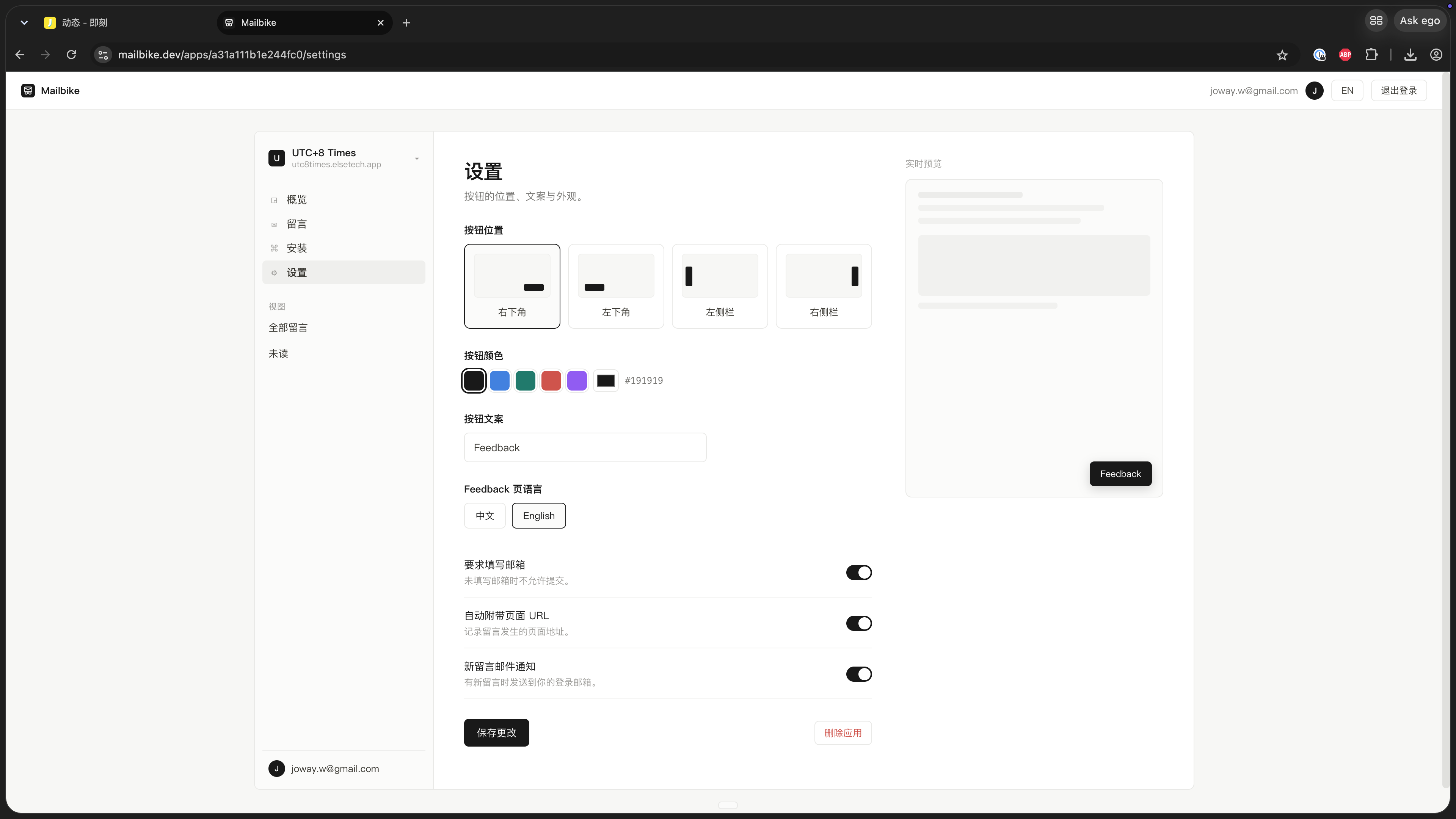The width and height of the screenshot is (1456, 819).
Task: Switch to the 动态 - 即刻 browser tab
Action: [124, 23]
